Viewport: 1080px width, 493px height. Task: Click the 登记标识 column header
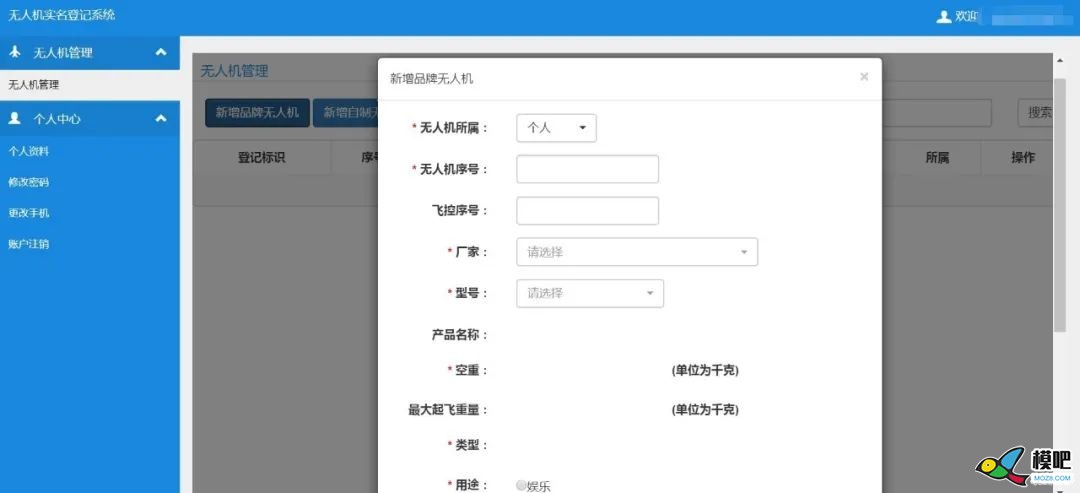point(262,158)
